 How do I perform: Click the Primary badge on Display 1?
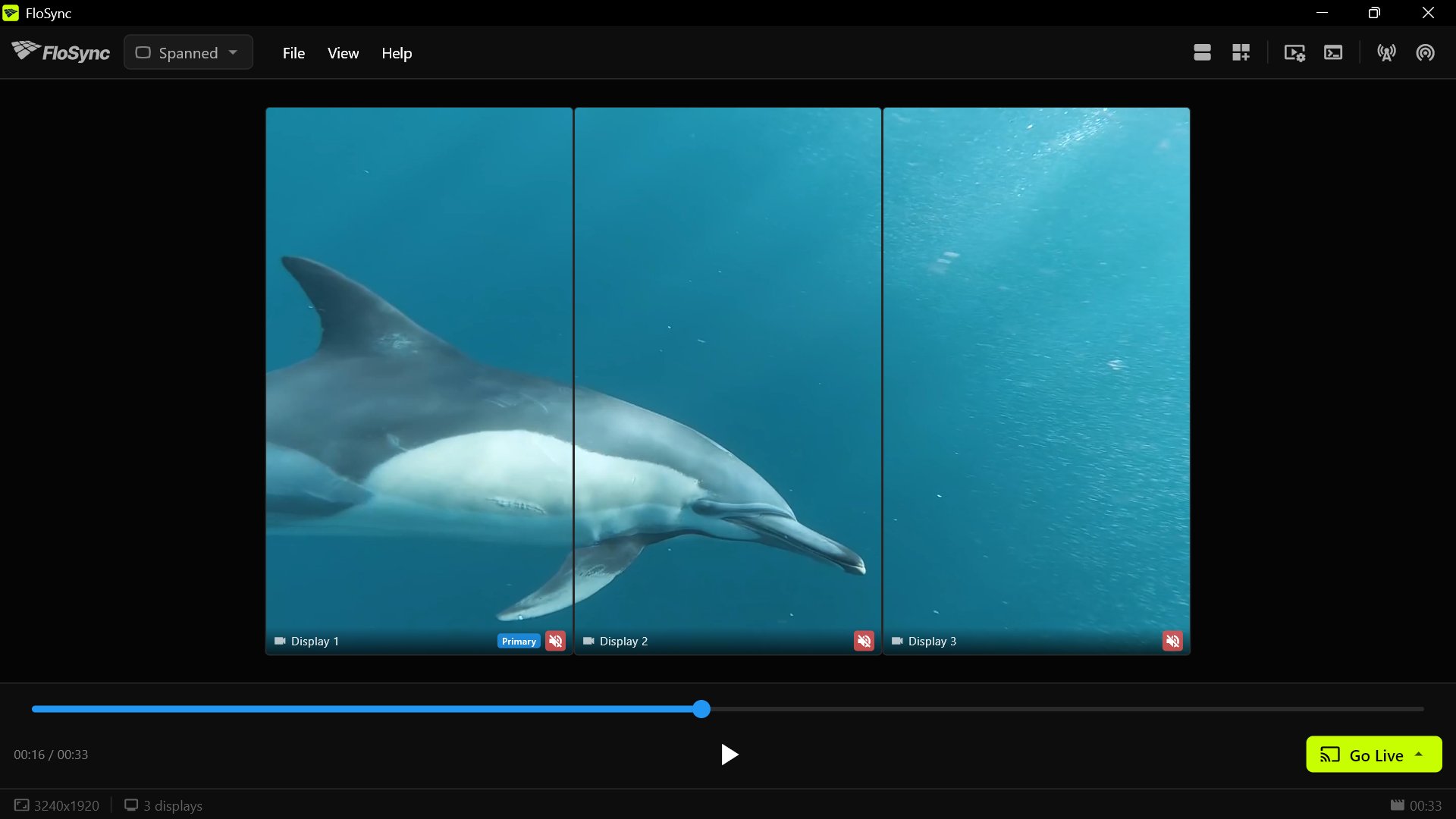coord(519,641)
